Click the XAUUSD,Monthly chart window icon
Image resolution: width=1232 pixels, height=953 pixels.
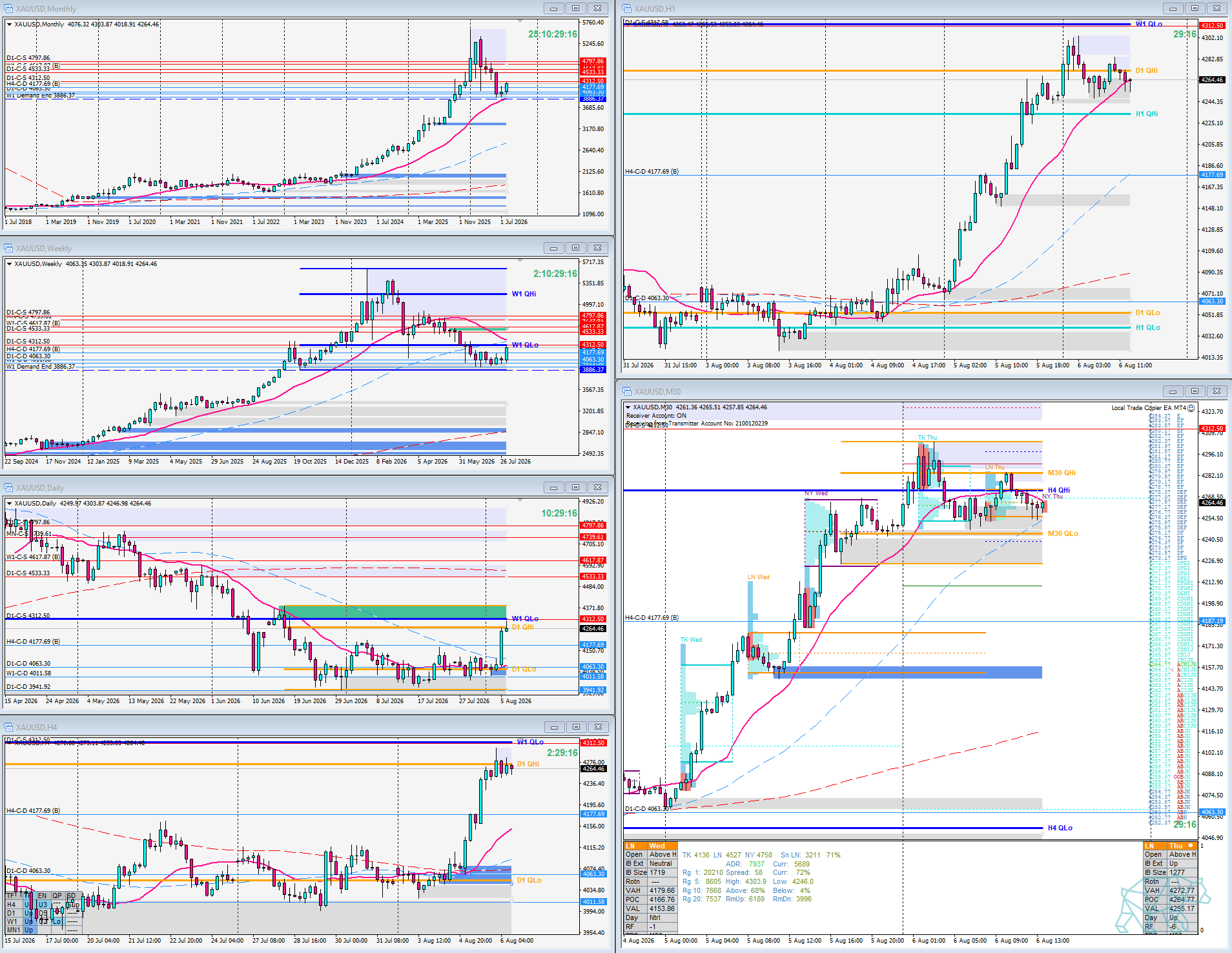(x=8, y=8)
